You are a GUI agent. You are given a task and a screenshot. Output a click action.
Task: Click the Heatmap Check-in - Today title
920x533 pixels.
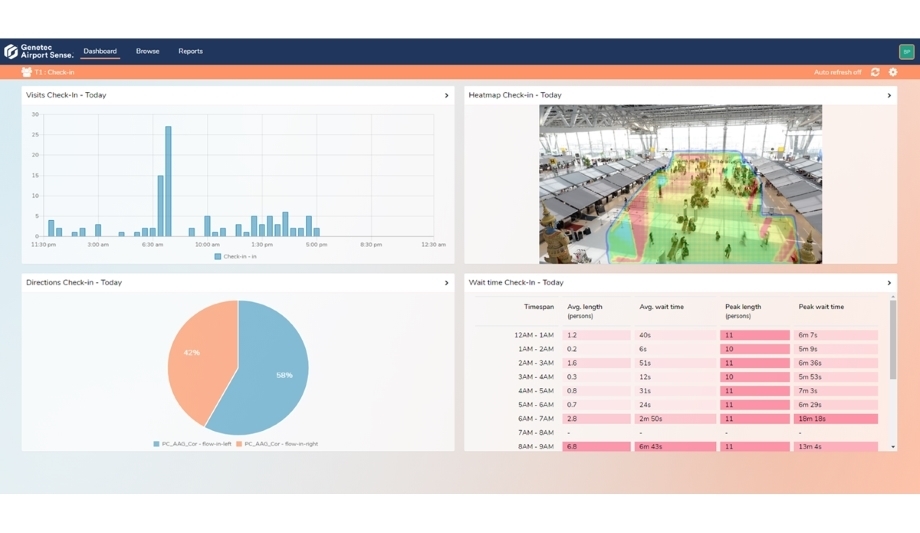point(515,95)
